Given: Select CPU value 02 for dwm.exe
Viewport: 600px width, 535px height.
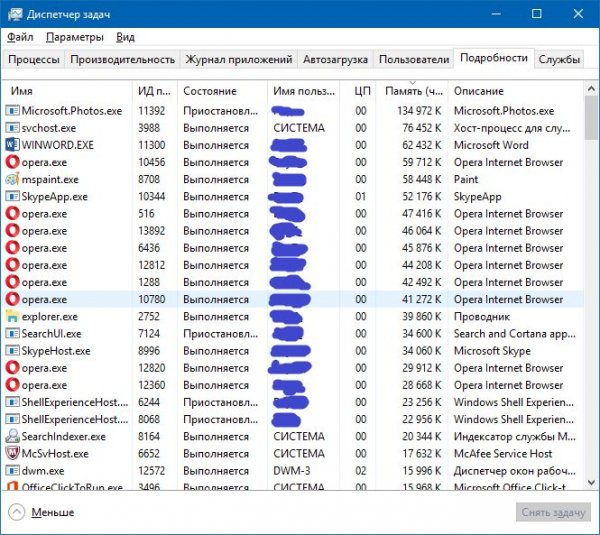Looking at the screenshot, I should point(360,471).
